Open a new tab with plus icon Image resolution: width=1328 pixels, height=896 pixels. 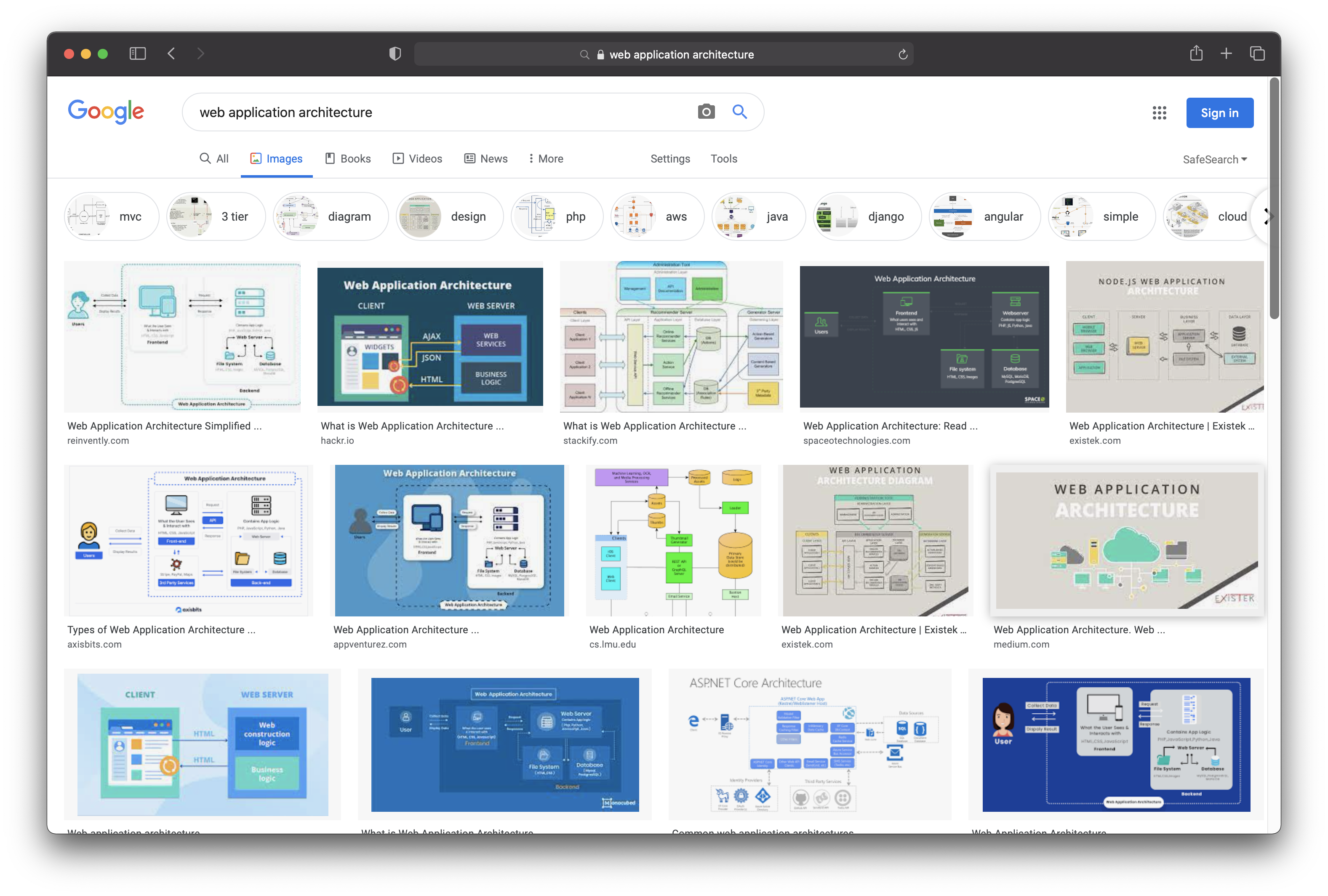tap(1226, 54)
